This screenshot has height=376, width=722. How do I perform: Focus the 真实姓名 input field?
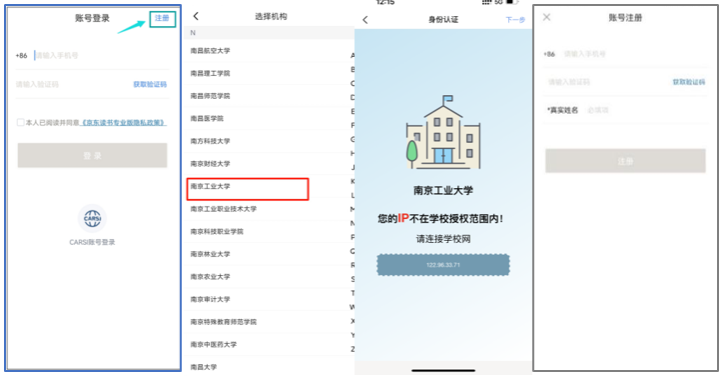tap(647, 110)
